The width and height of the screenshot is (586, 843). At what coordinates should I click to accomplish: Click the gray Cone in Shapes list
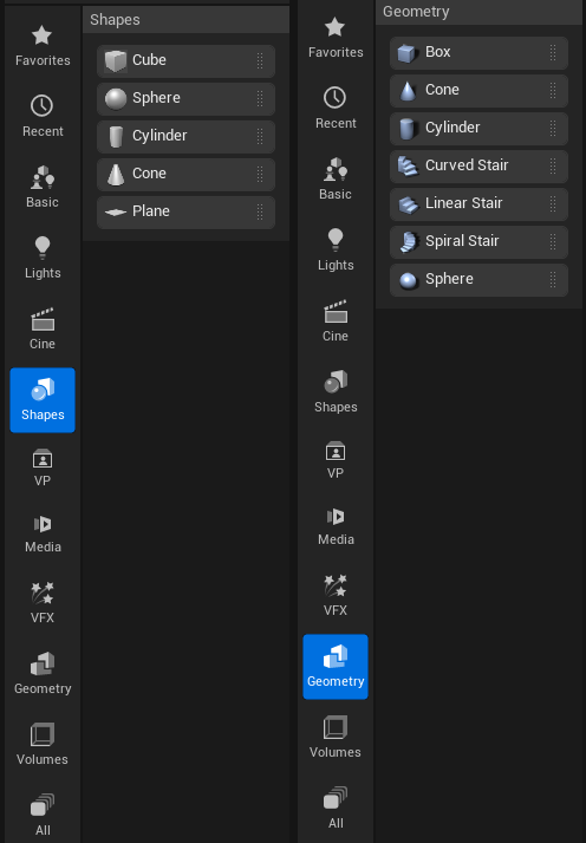116,174
